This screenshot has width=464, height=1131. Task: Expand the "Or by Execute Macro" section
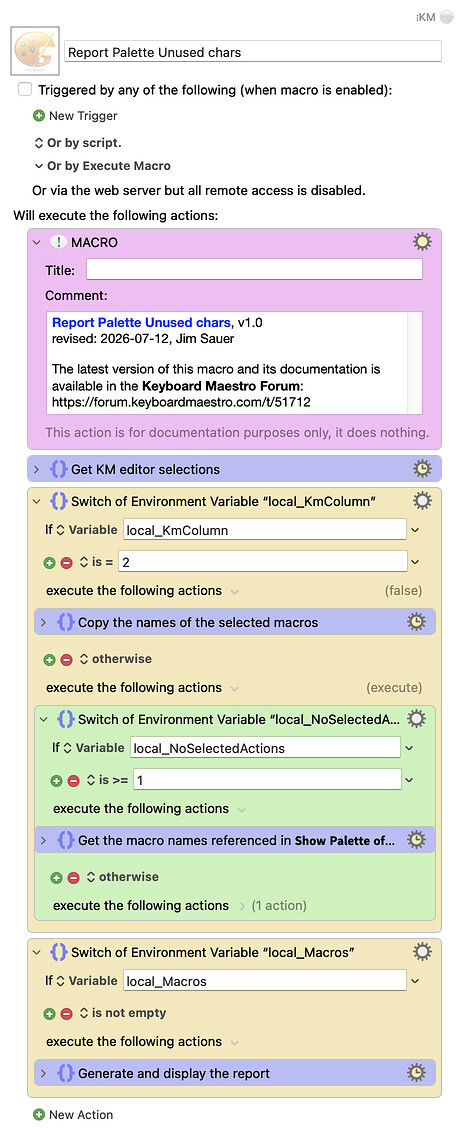39,166
